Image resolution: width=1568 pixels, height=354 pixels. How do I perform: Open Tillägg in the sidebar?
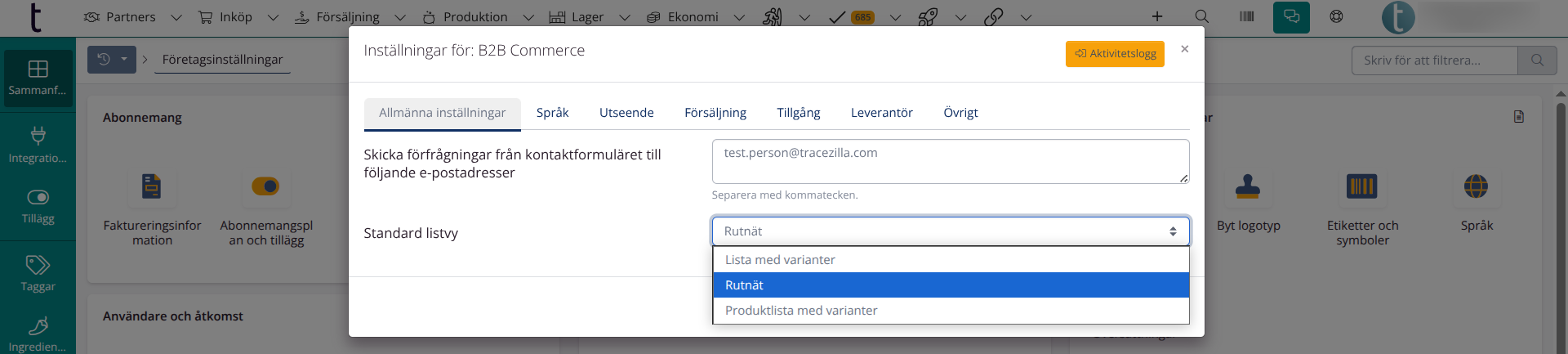pos(38,207)
